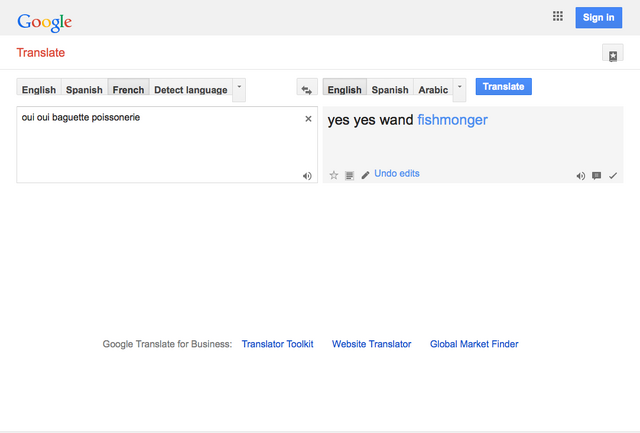
Task: Select Spanish as target language
Action: point(390,87)
